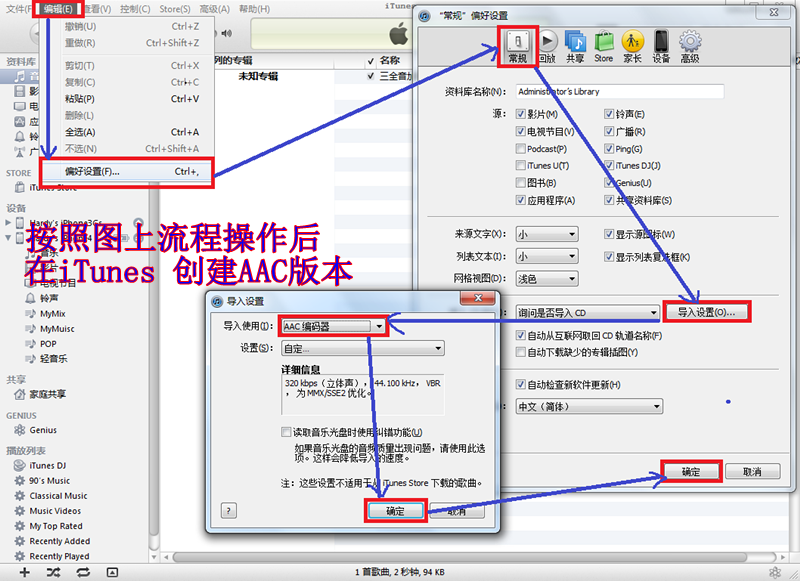The width and height of the screenshot is (800, 581).
Task: Click 导入设置(O)... button
Action: (706, 312)
